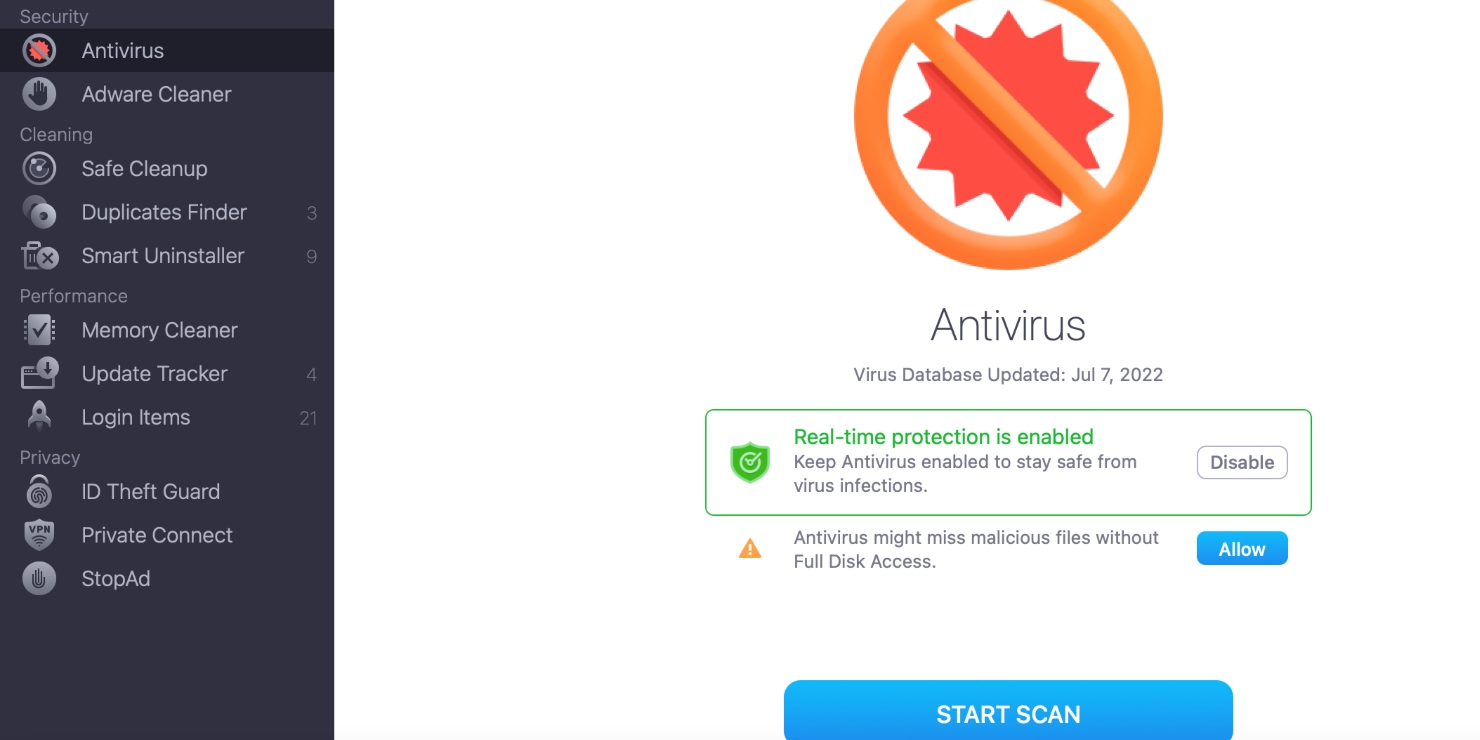
Task: Click the Adware Cleaner hand icon
Action: point(39,94)
